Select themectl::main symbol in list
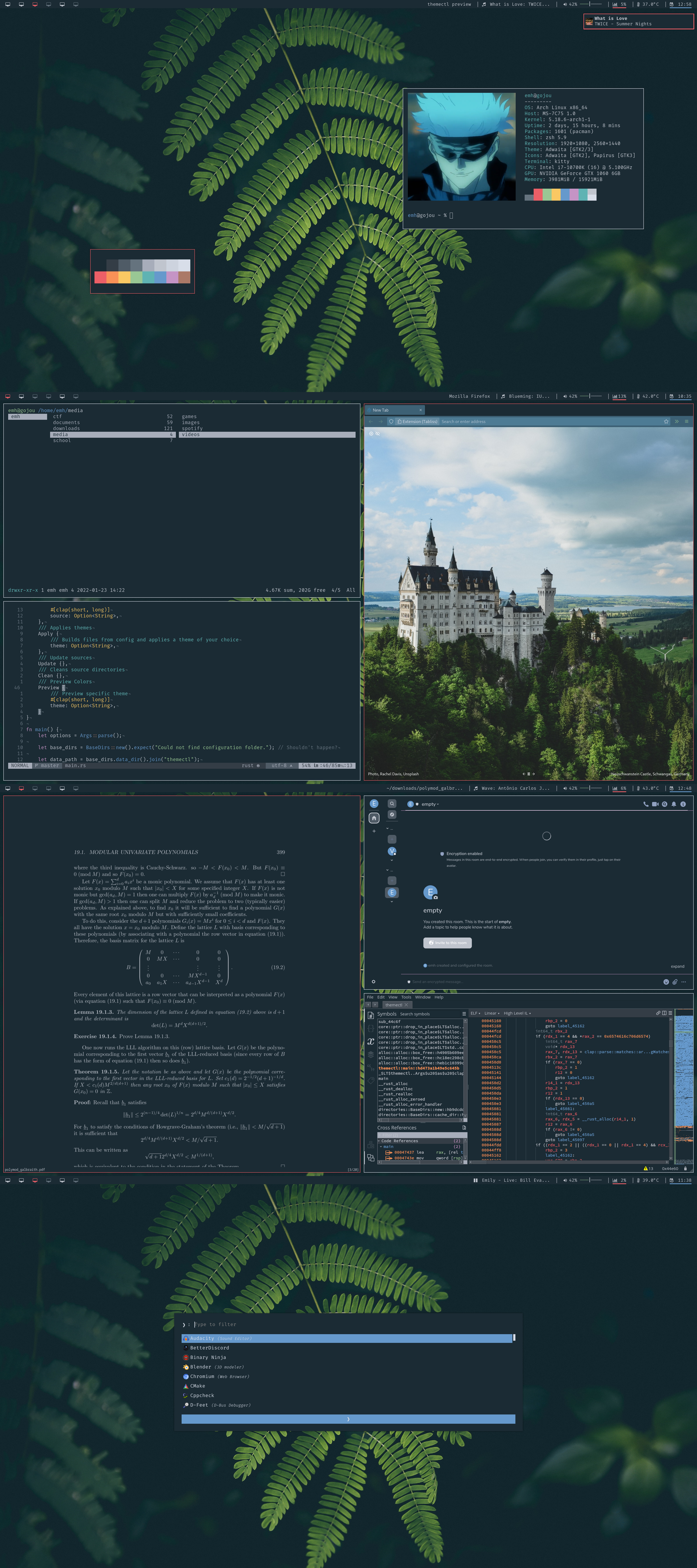 [x=419, y=1068]
